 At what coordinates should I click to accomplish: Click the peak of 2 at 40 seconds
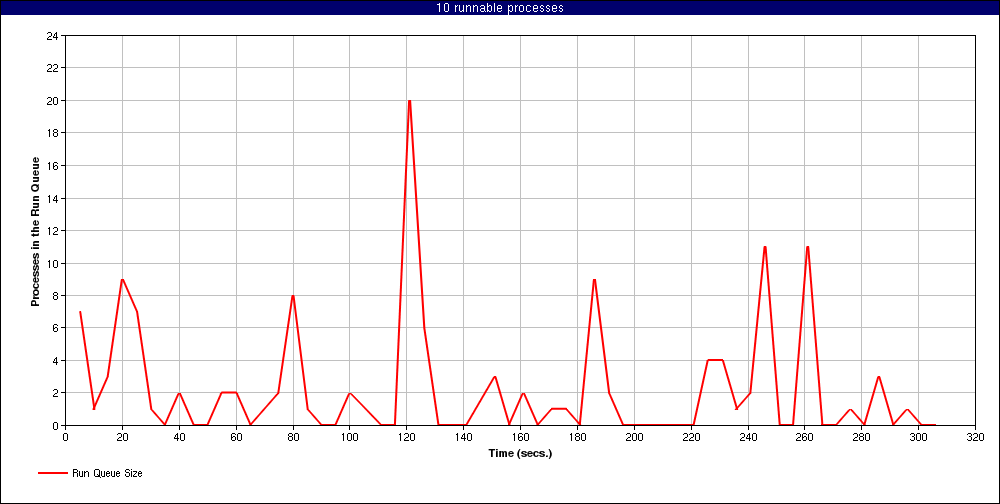click(x=179, y=393)
